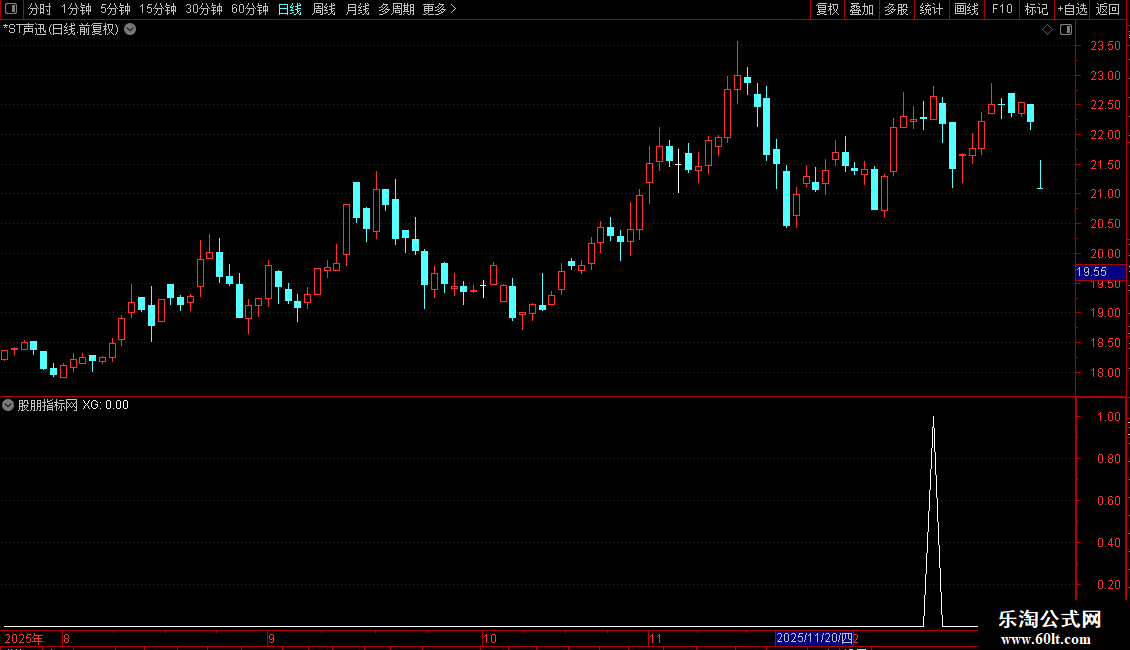Click the 股朋指标网 indicator name
The height and width of the screenshot is (650, 1130).
(48, 405)
